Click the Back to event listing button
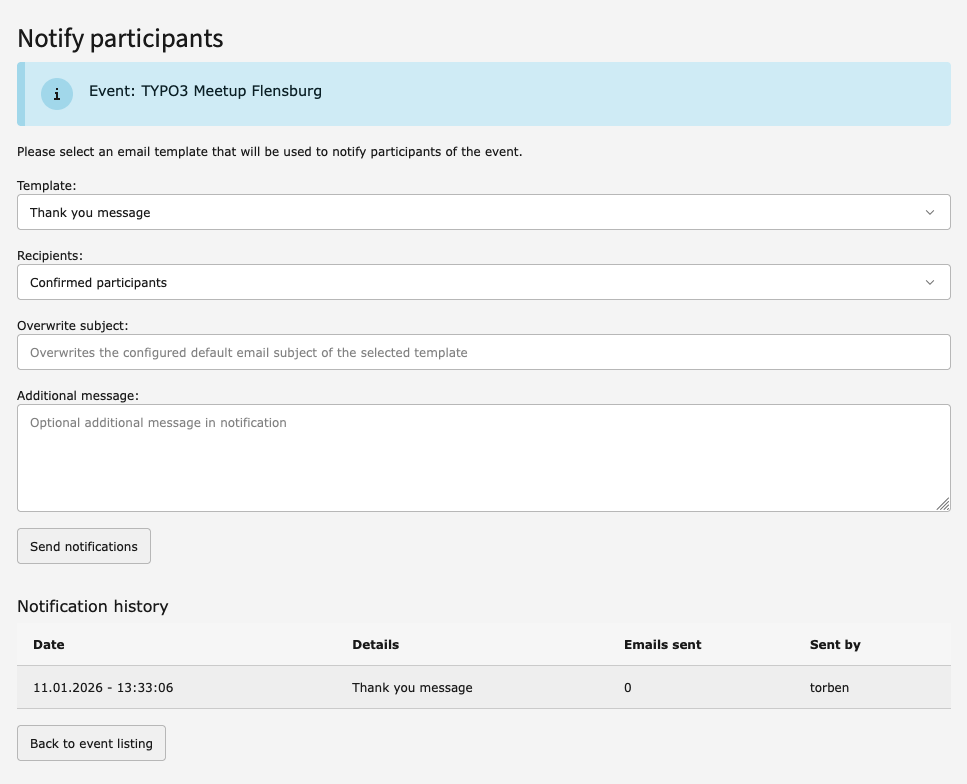 point(91,743)
